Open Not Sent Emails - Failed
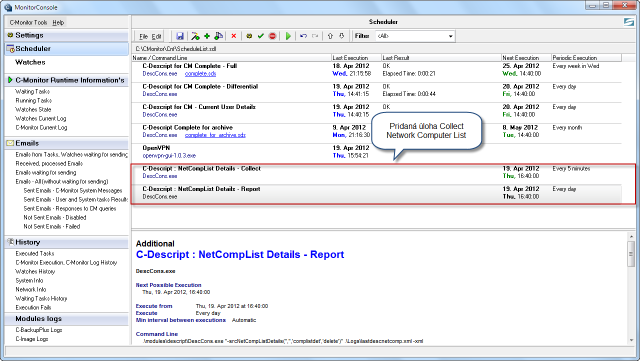The width and height of the screenshot is (640, 361). coord(52,226)
